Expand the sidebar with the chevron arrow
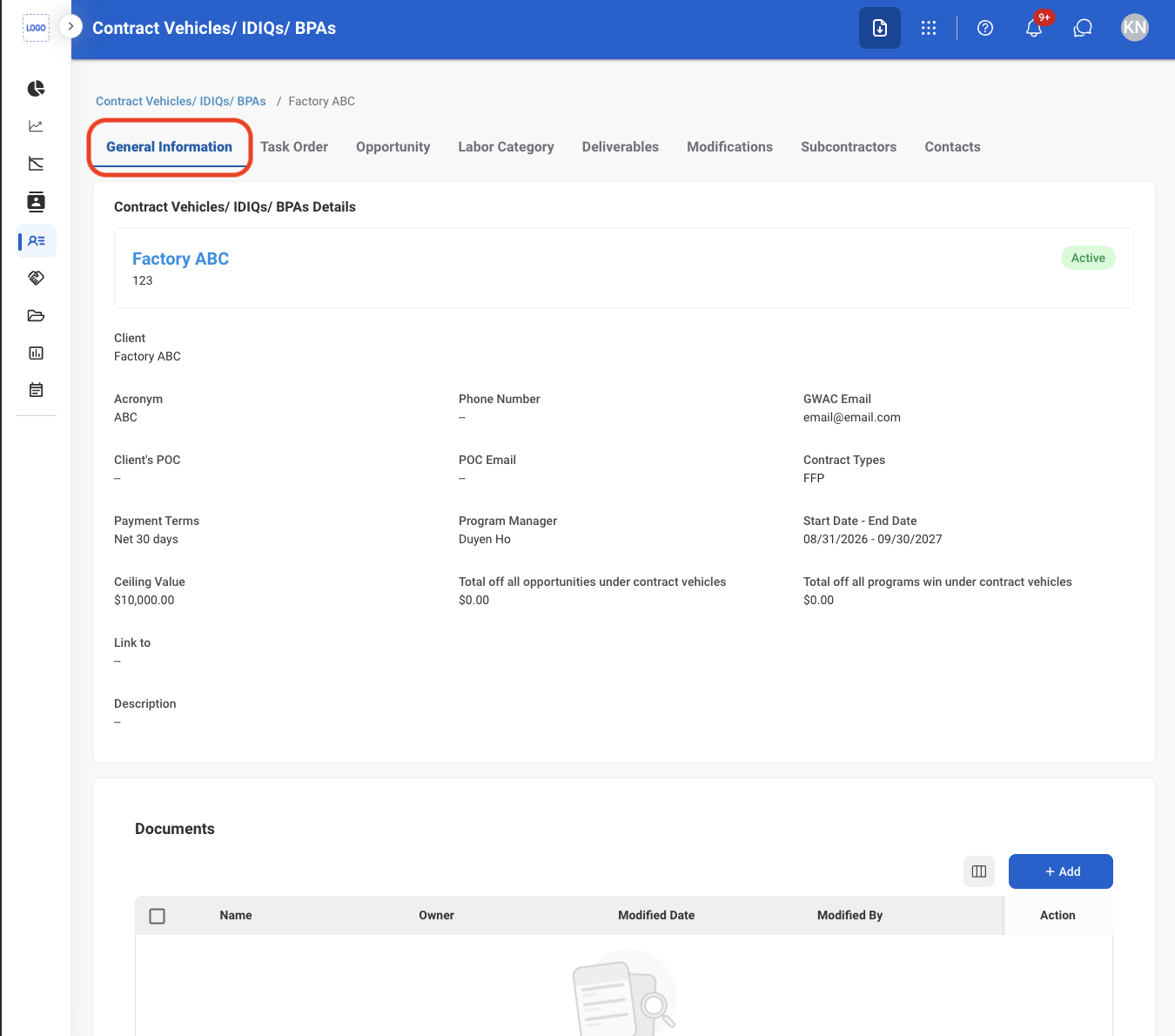The height and width of the screenshot is (1036, 1175). (x=70, y=26)
